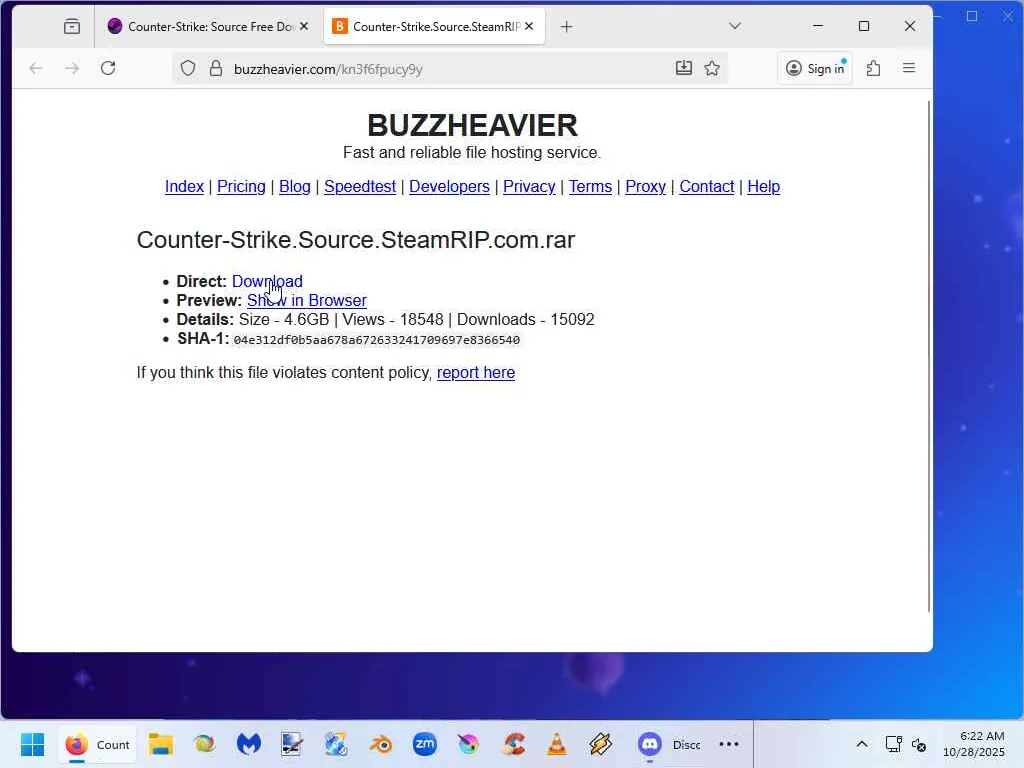This screenshot has height=768, width=1024.
Task: Open the Speedtest link
Action: pos(360,187)
